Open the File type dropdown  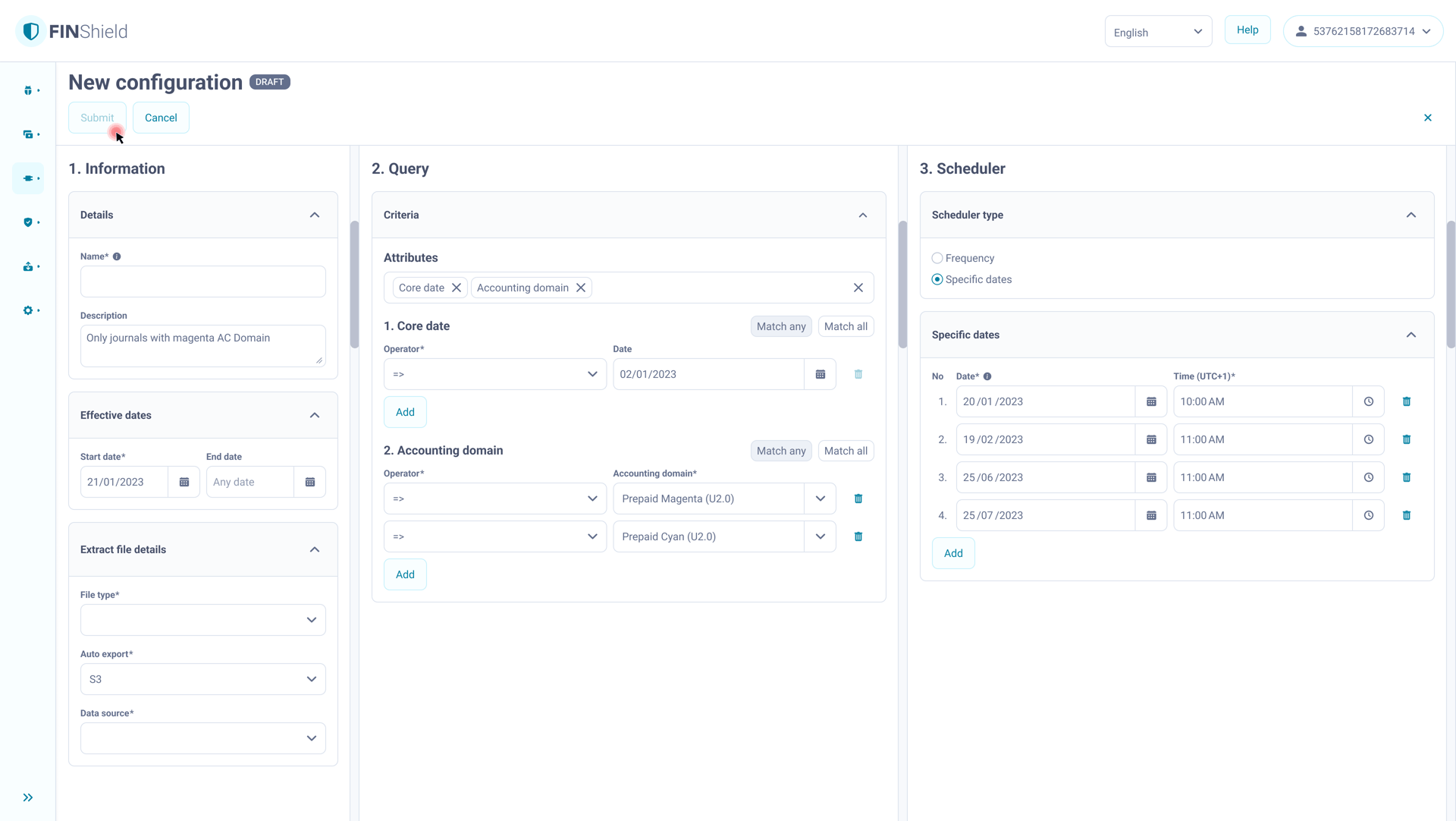[x=202, y=620]
